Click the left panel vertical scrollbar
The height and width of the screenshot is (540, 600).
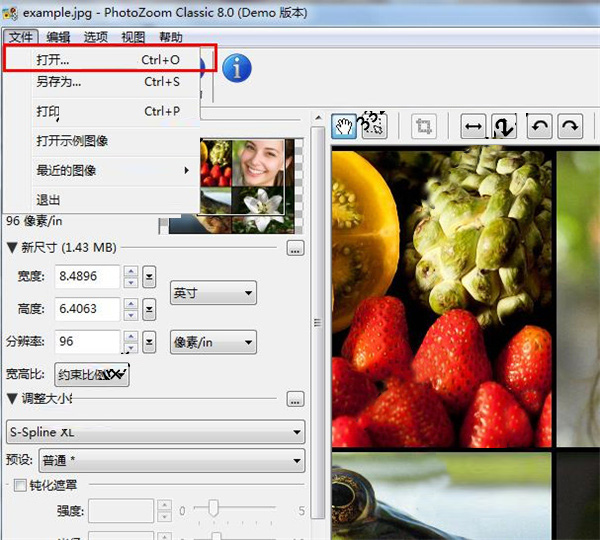click(318, 321)
